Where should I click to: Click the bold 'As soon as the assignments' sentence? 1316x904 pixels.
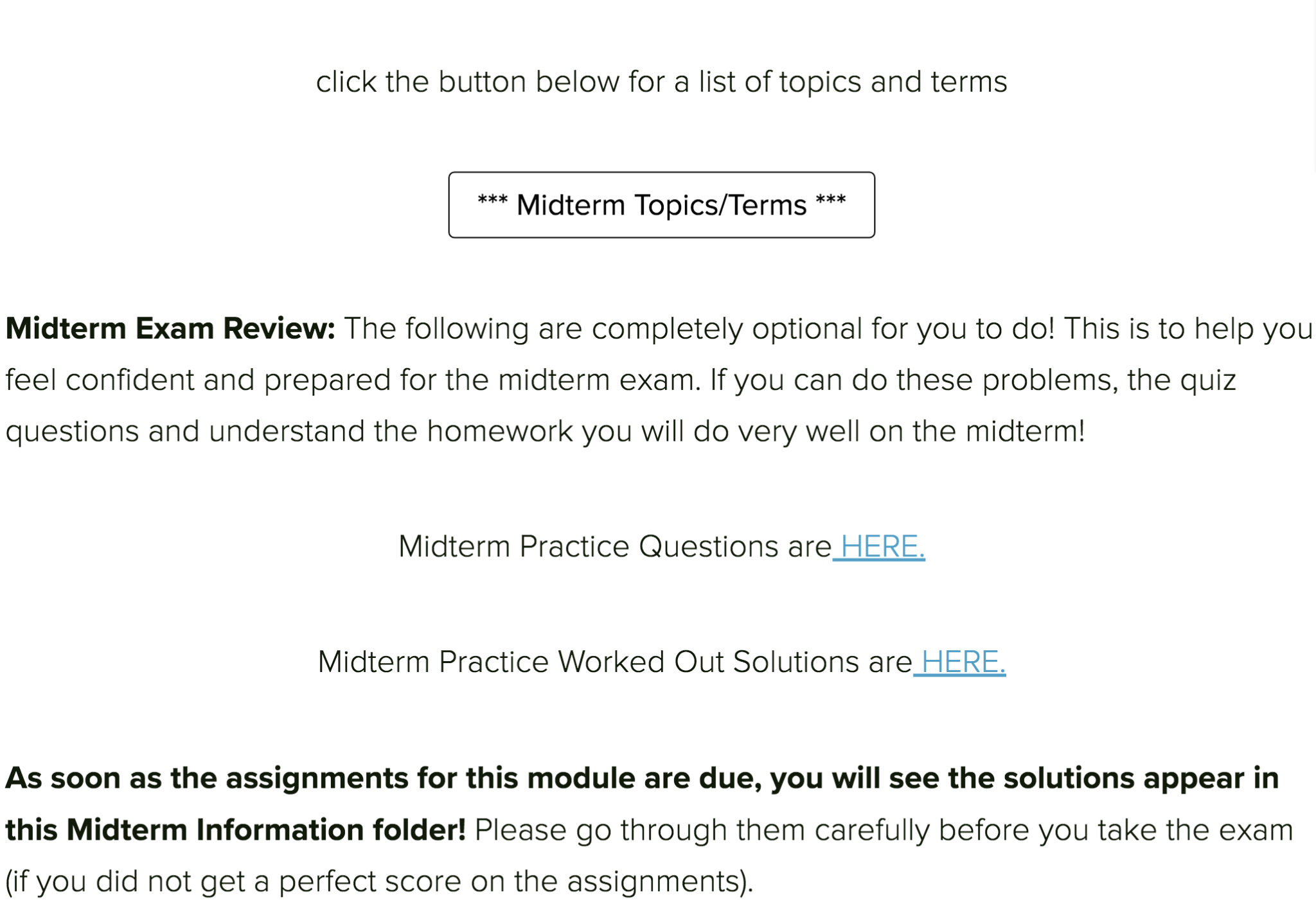click(642, 779)
